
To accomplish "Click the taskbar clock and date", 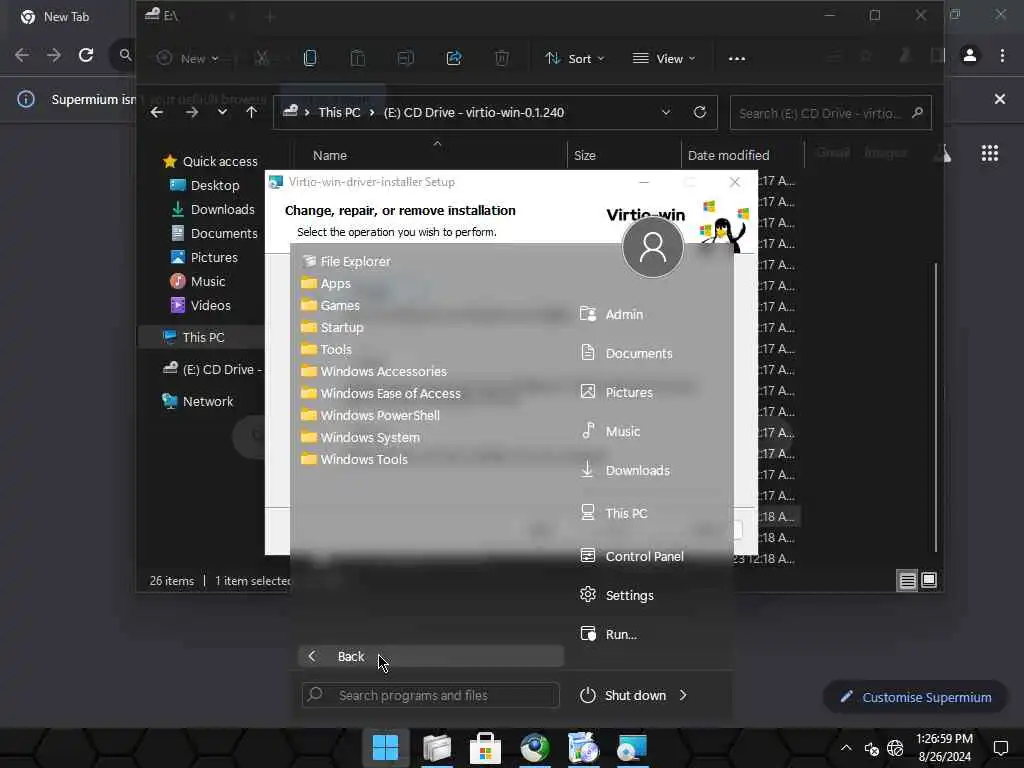I will click(944, 748).
